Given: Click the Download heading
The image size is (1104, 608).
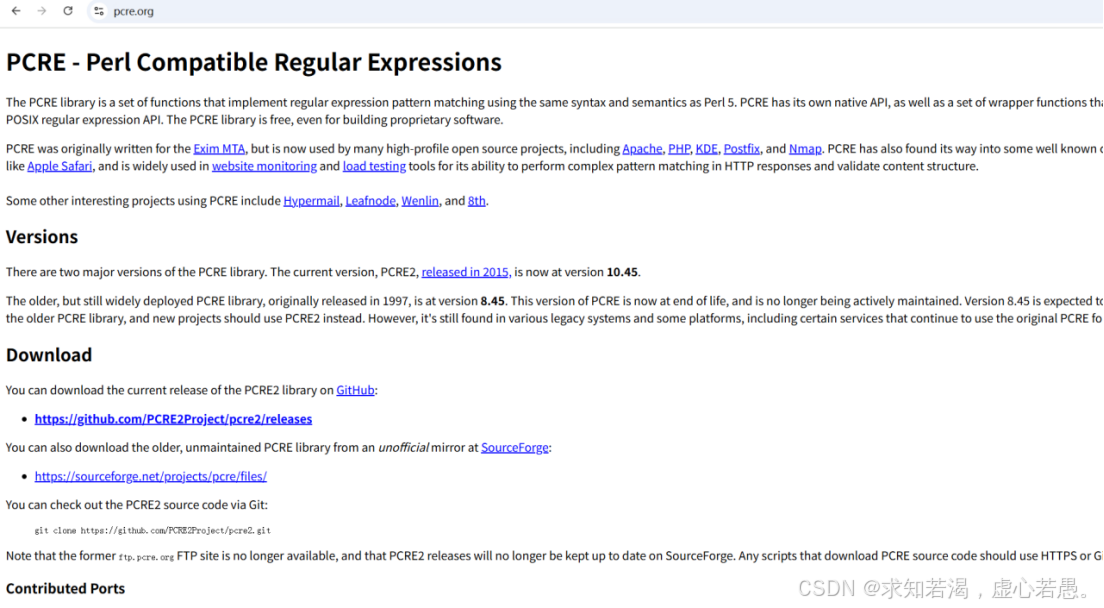Looking at the screenshot, I should 49,355.
